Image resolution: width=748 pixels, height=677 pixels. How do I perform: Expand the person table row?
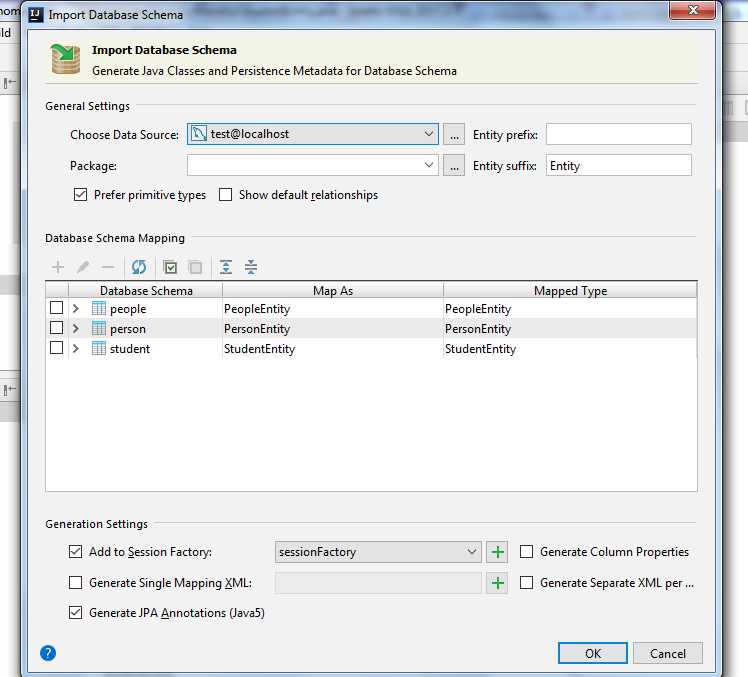(75, 329)
